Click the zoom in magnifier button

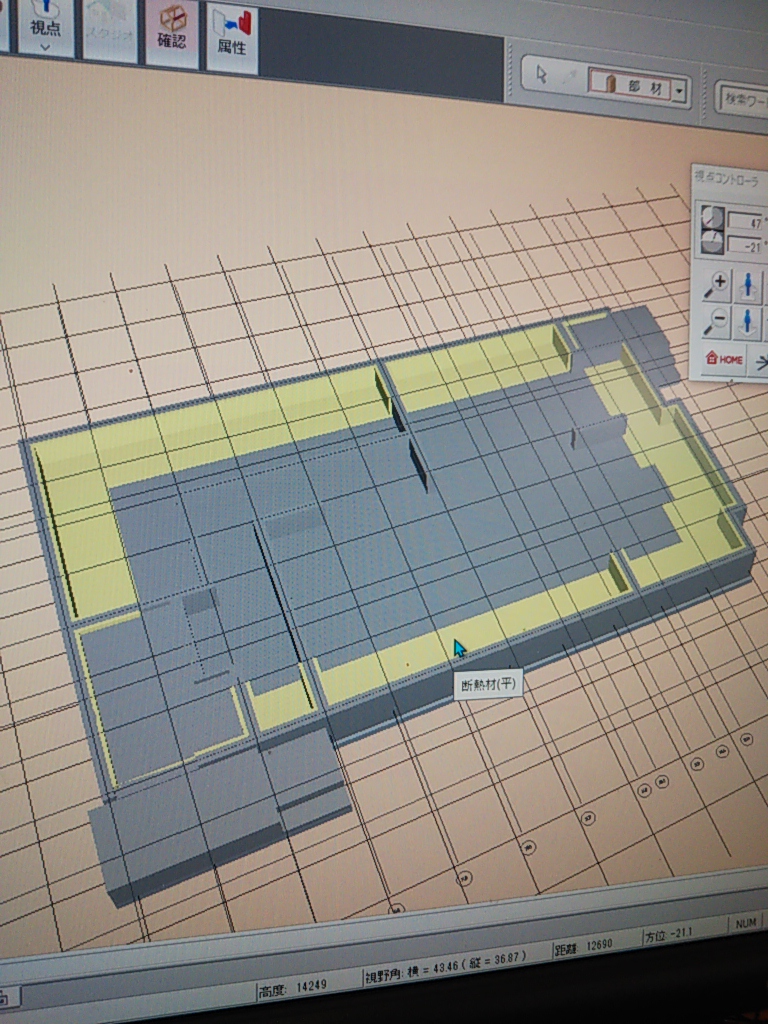tap(717, 286)
